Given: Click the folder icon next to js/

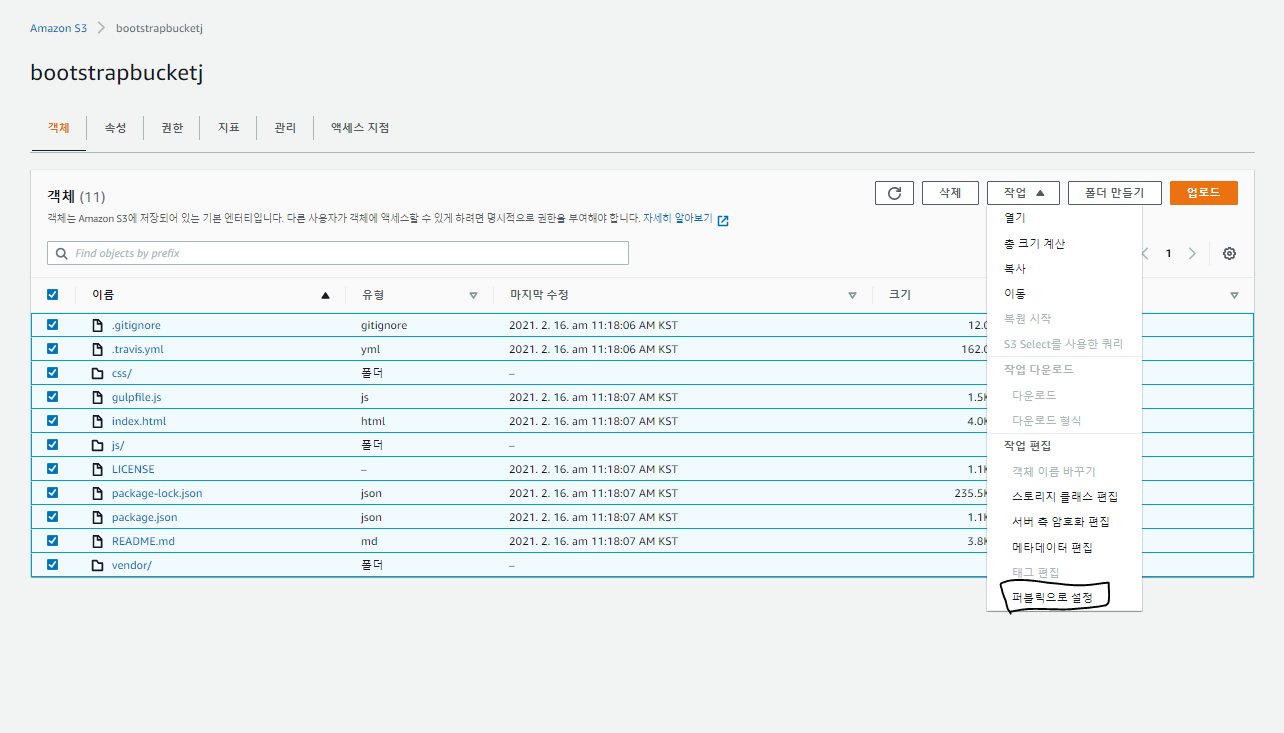Looking at the screenshot, I should [x=97, y=445].
